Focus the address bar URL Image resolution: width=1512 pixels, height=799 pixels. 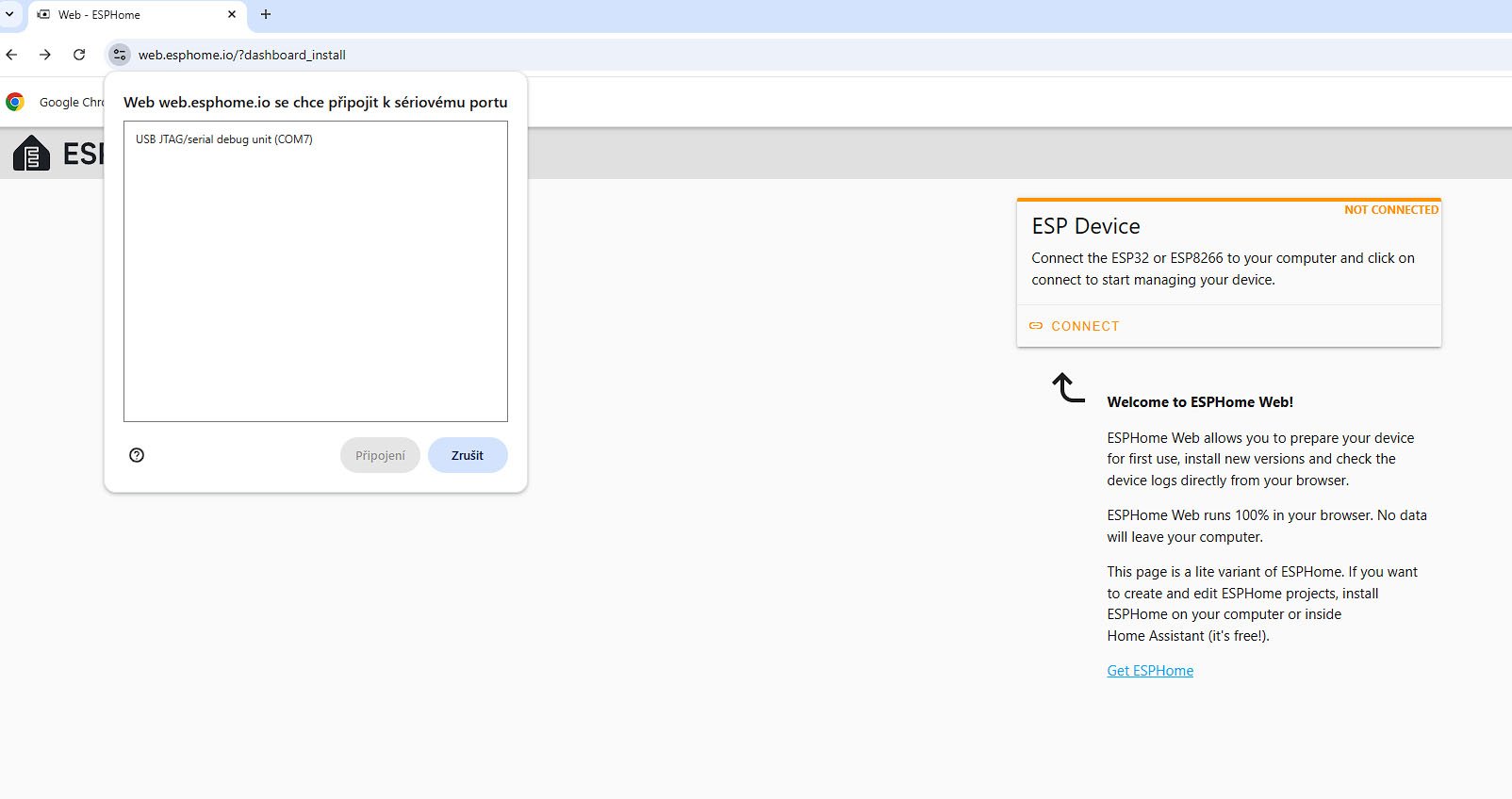tap(242, 55)
